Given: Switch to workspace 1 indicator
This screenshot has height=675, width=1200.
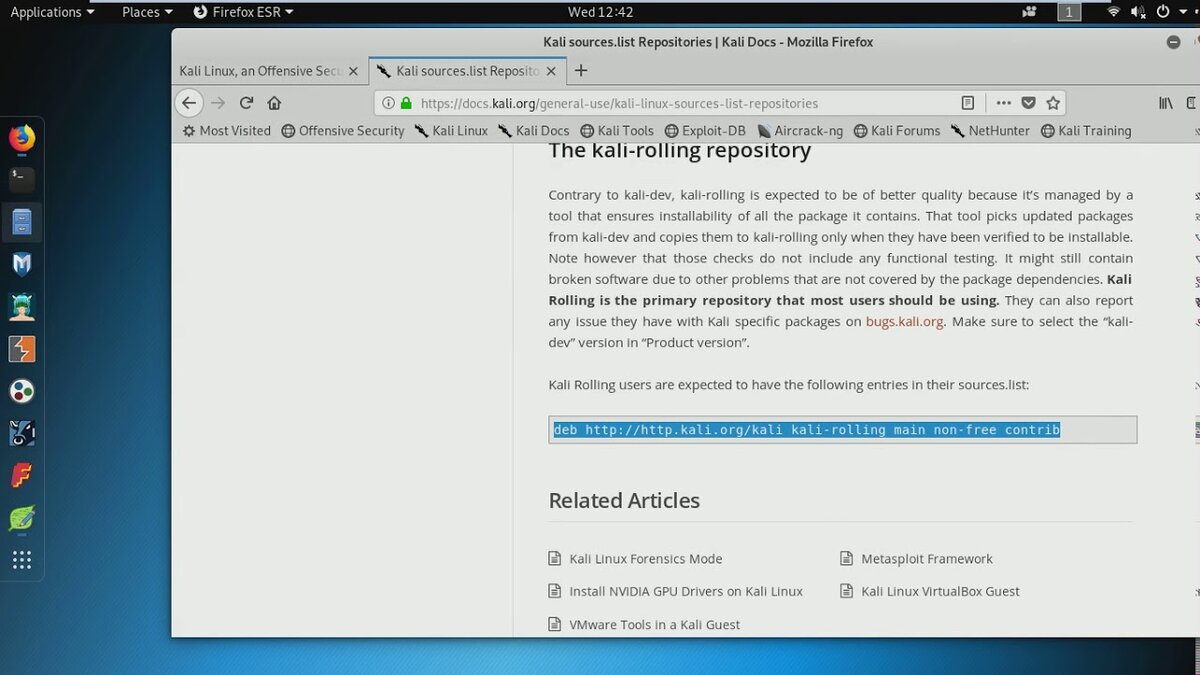Looking at the screenshot, I should tap(1070, 12).
